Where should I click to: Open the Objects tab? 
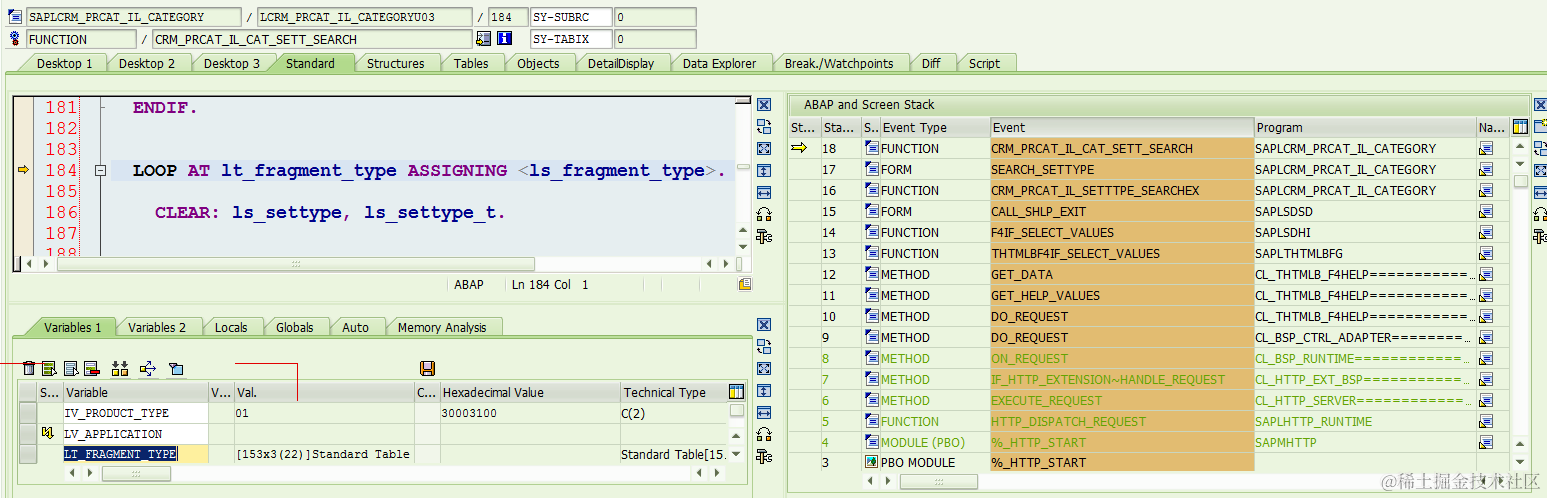tap(538, 63)
